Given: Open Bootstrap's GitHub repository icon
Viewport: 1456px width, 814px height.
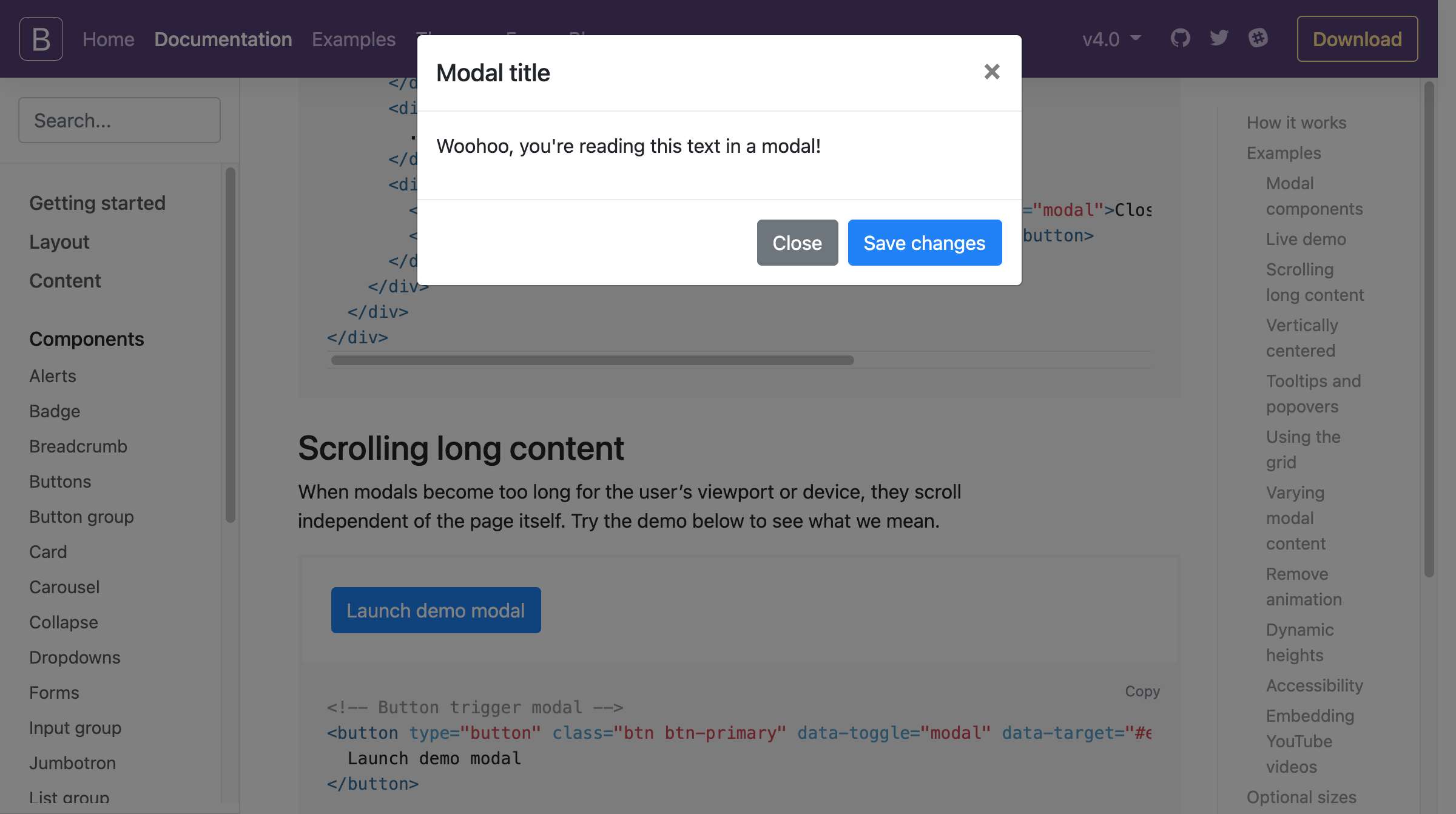Looking at the screenshot, I should (1181, 38).
